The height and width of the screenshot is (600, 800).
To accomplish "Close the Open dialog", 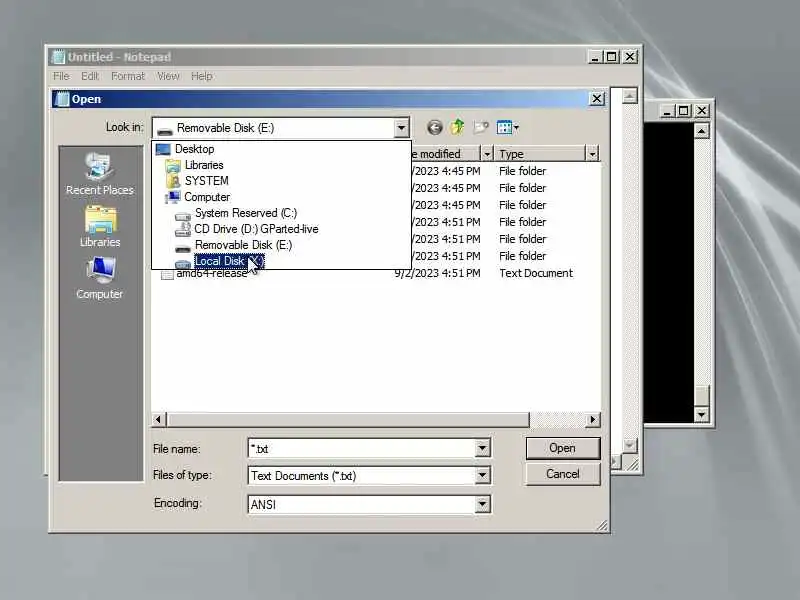I will pos(596,98).
